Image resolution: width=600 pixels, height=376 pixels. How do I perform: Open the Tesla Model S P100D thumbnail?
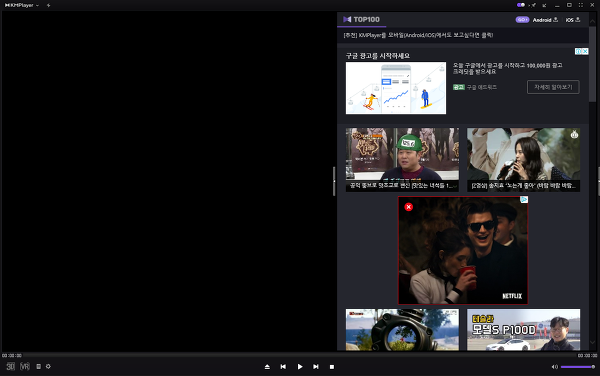523,330
